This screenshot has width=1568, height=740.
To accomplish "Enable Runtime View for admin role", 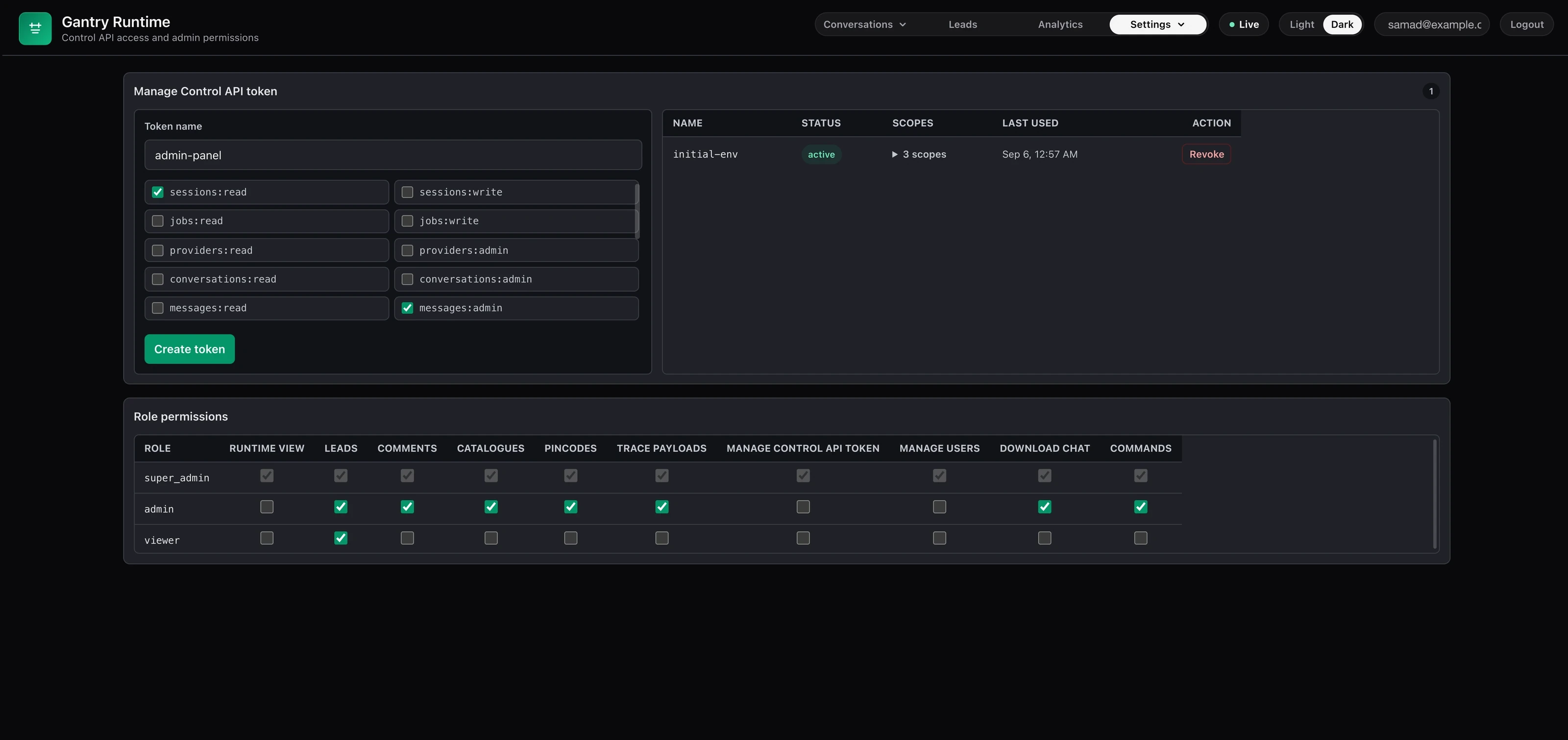I will coord(267,507).
